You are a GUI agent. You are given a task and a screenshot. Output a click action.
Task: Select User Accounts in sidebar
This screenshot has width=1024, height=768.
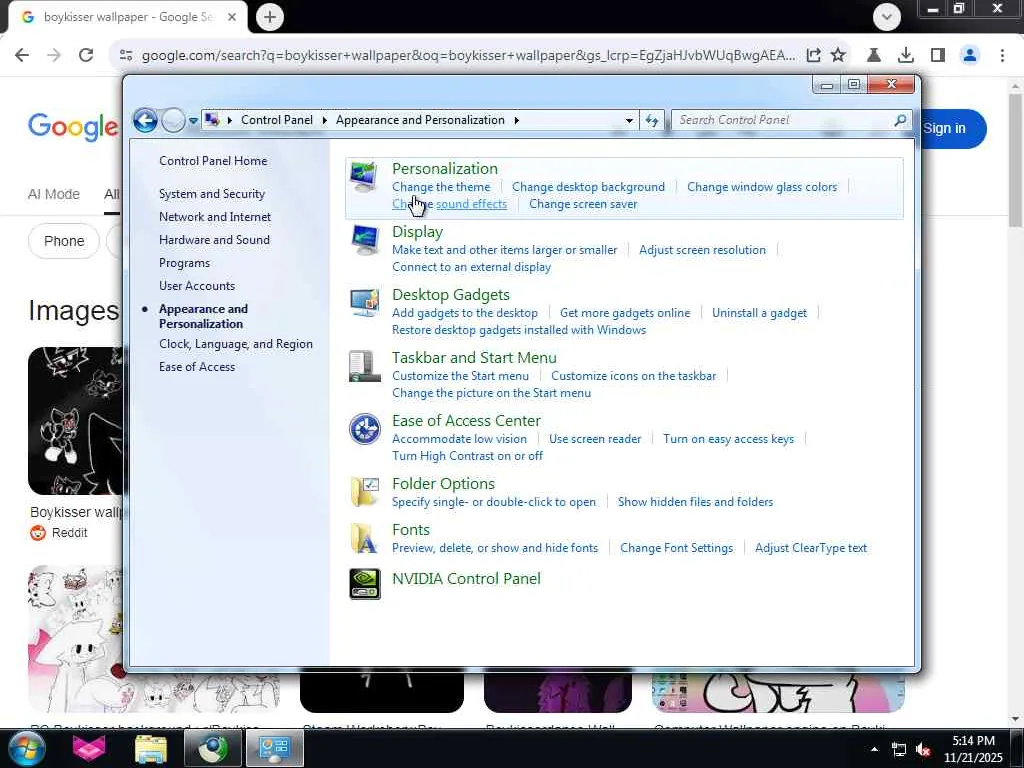pos(197,285)
